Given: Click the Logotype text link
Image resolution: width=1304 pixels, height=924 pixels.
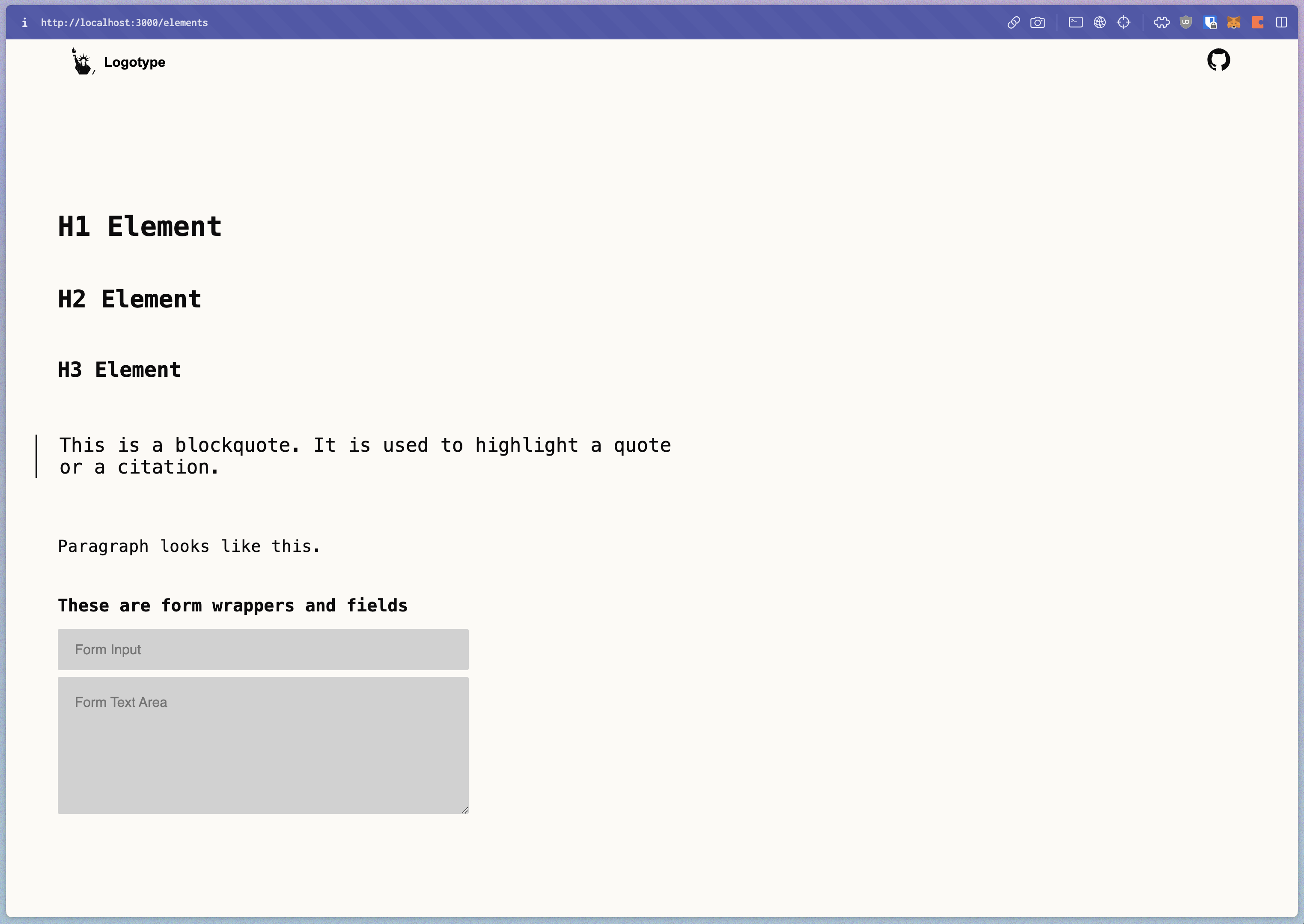Looking at the screenshot, I should [x=134, y=62].
